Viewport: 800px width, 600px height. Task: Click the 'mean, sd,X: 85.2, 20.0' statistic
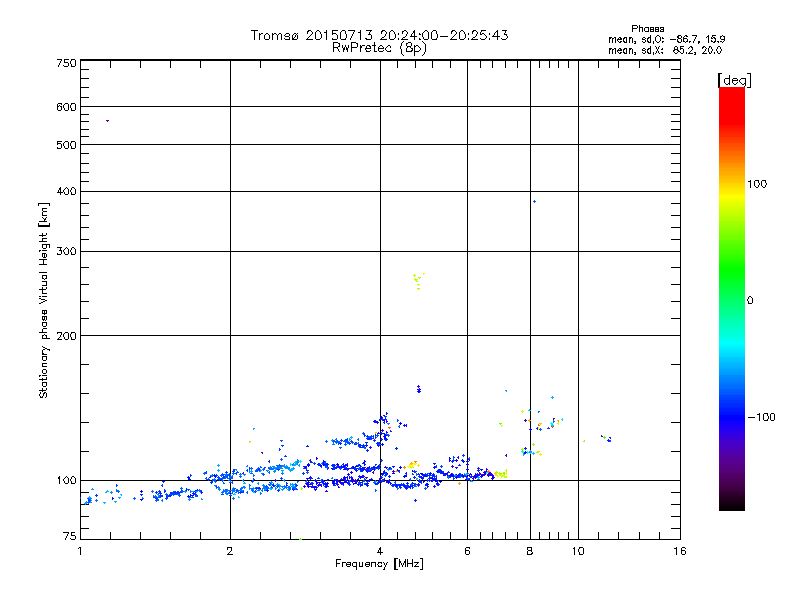(665, 50)
